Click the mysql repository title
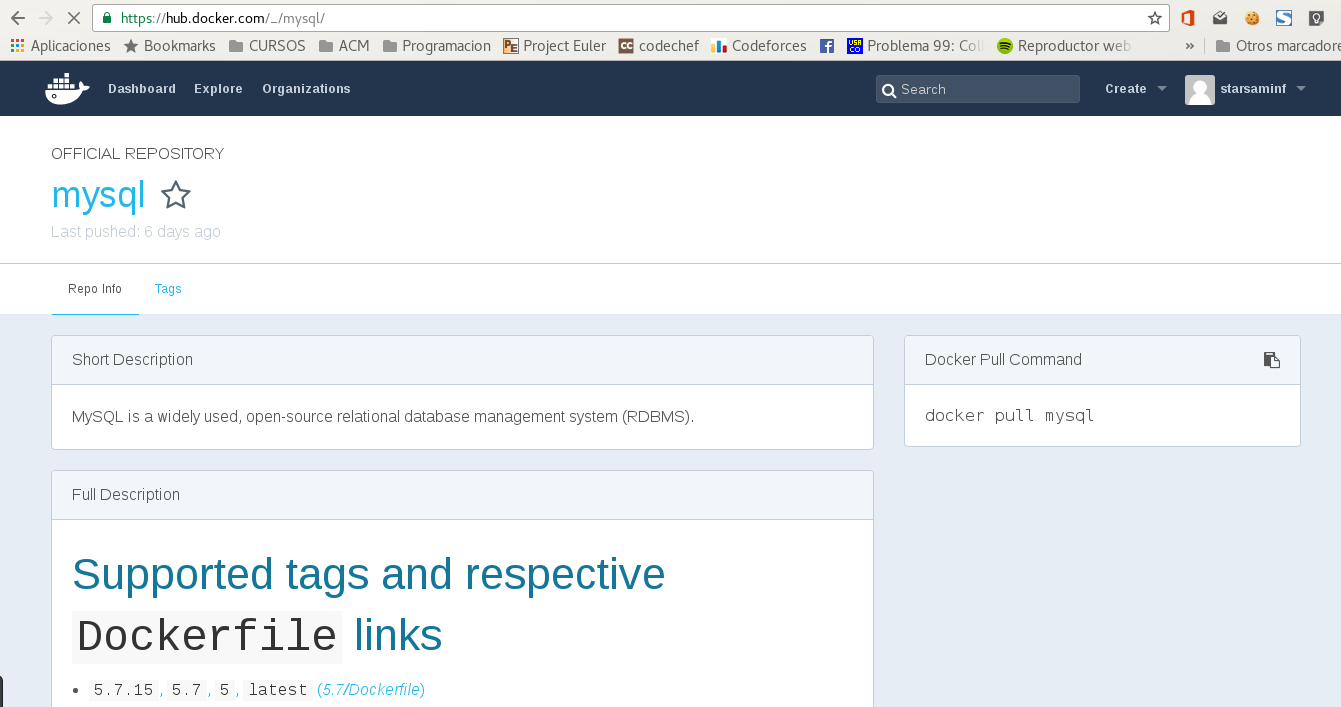 click(x=98, y=195)
